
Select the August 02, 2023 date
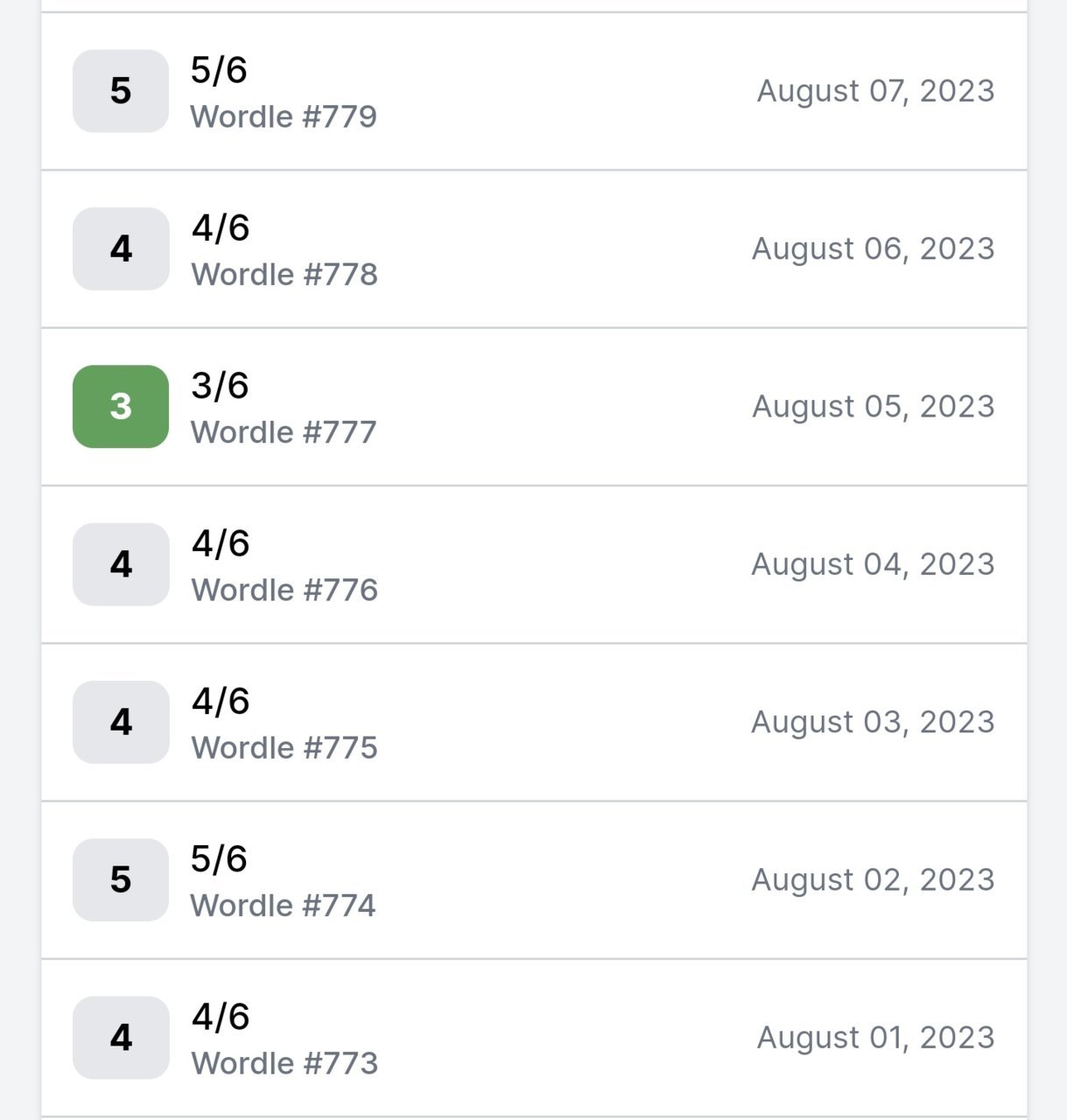point(874,880)
